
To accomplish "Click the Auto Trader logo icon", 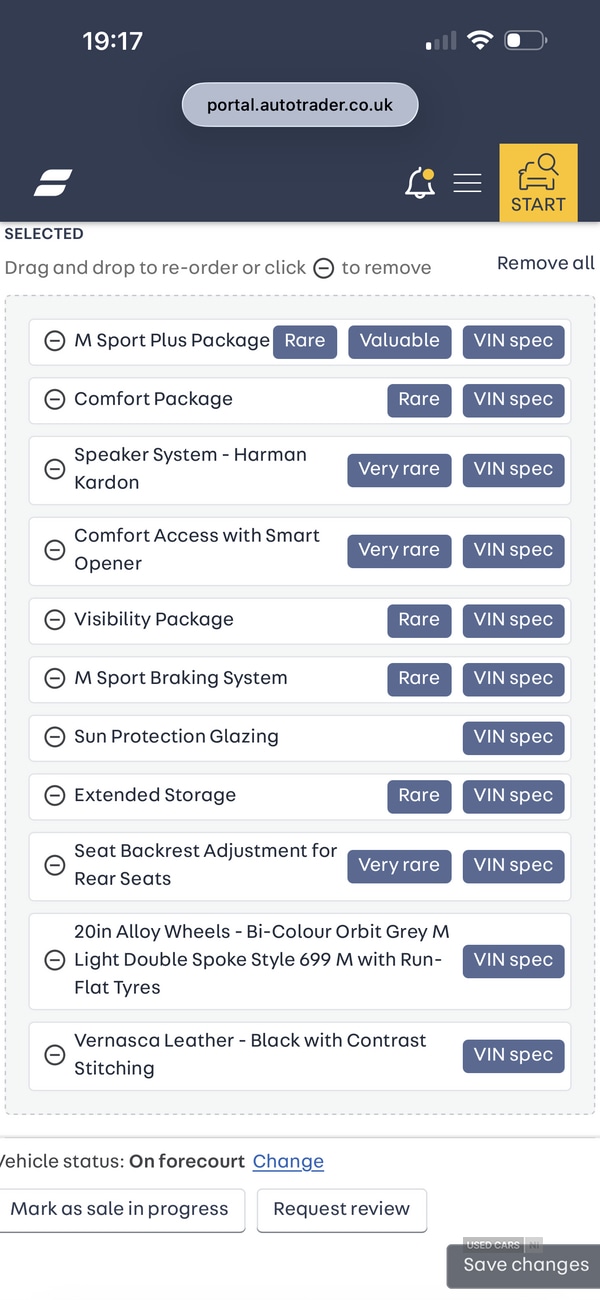I will pyautogui.click(x=53, y=182).
